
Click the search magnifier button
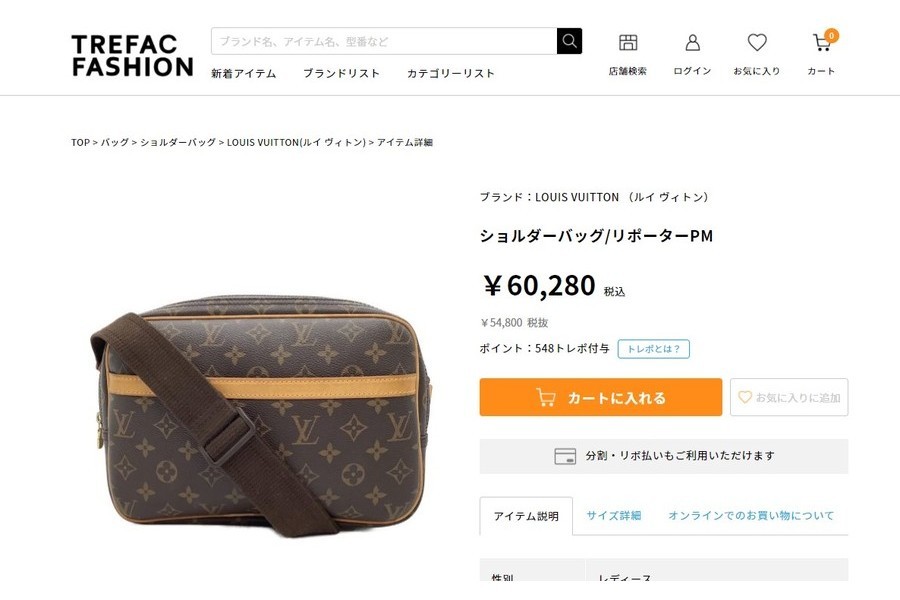click(569, 41)
